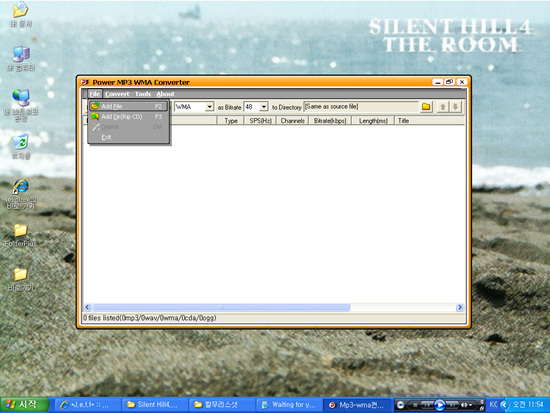This screenshot has width=550, height=413.
Task: Select the Internet Explorer shortcut icon
Action: [x=21, y=194]
